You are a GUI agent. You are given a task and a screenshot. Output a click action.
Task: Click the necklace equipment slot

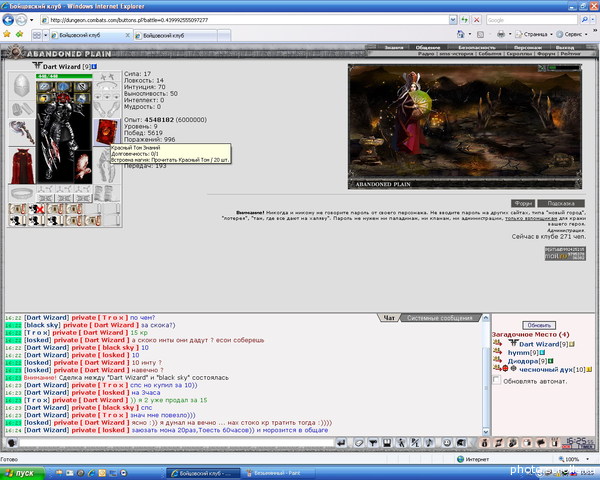click(x=107, y=87)
